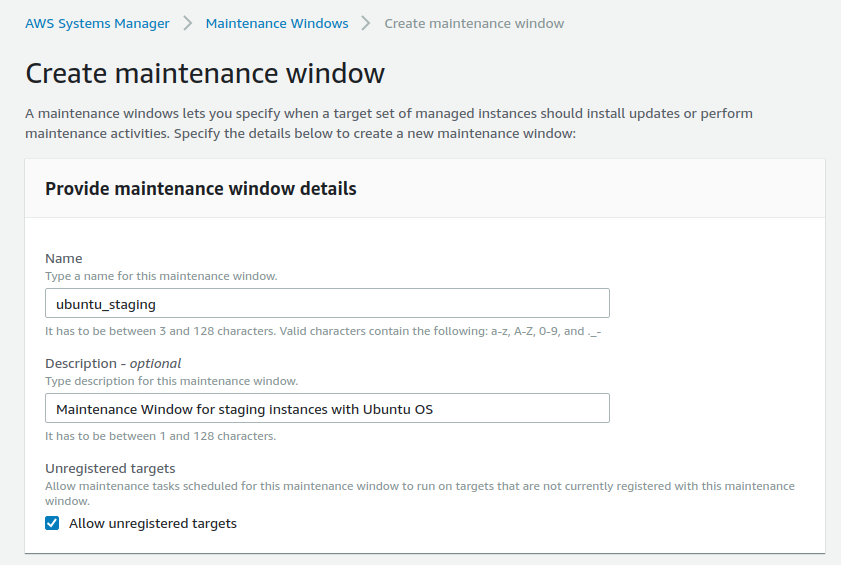Open the AWS Systems Manager breadcrumb link
The image size is (841, 565).
(97, 23)
